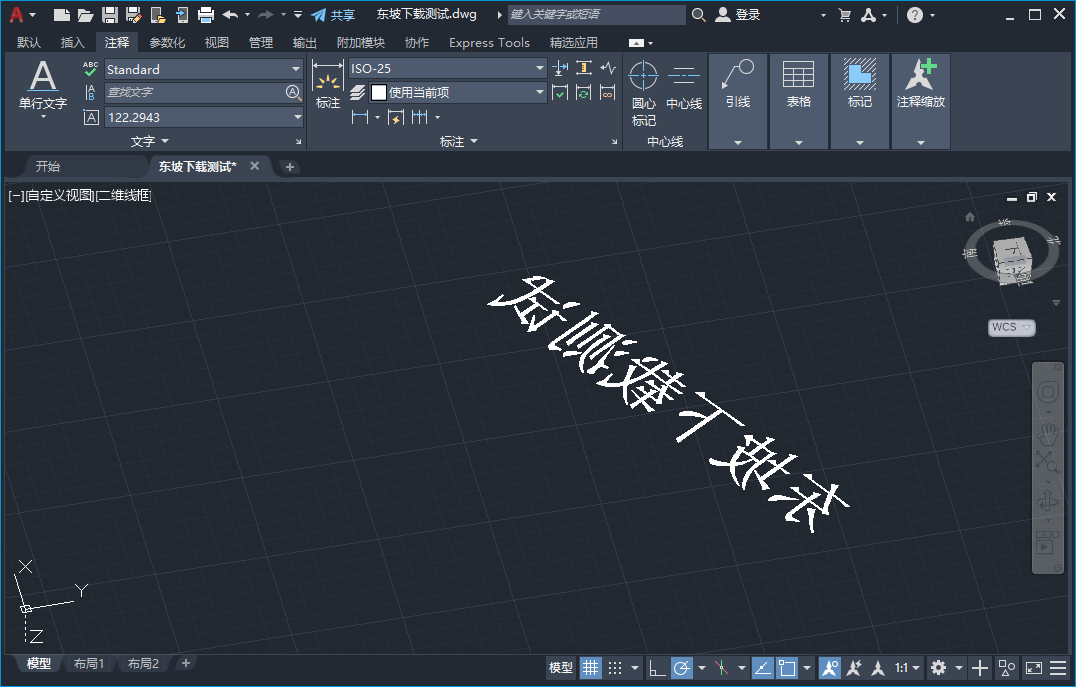Click the viewport controls [-] label
This screenshot has width=1076, height=687.
16,196
